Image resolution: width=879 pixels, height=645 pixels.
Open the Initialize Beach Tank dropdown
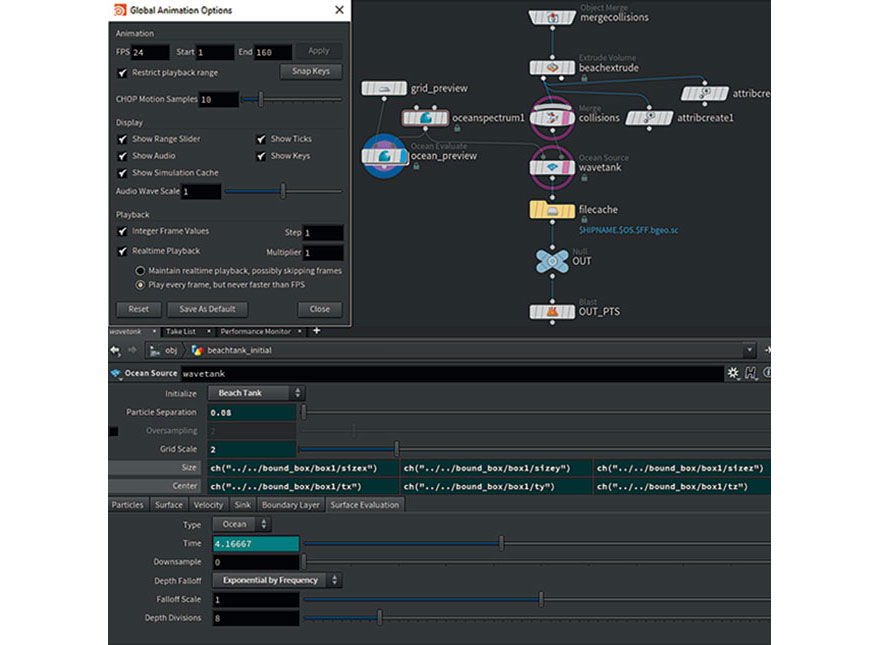coord(257,393)
